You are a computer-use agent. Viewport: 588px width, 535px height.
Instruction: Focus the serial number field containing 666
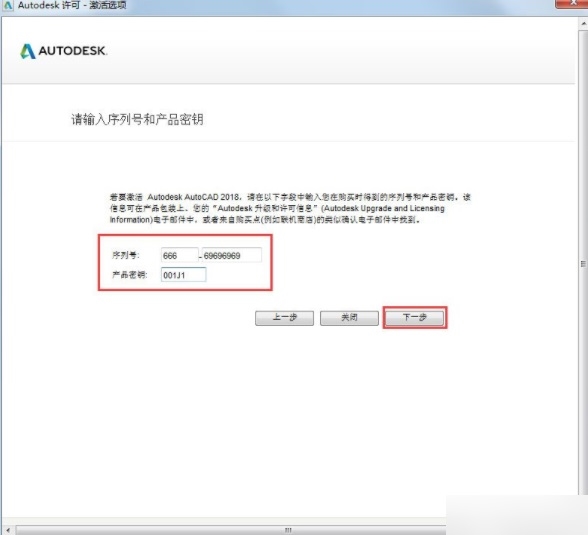(180, 255)
